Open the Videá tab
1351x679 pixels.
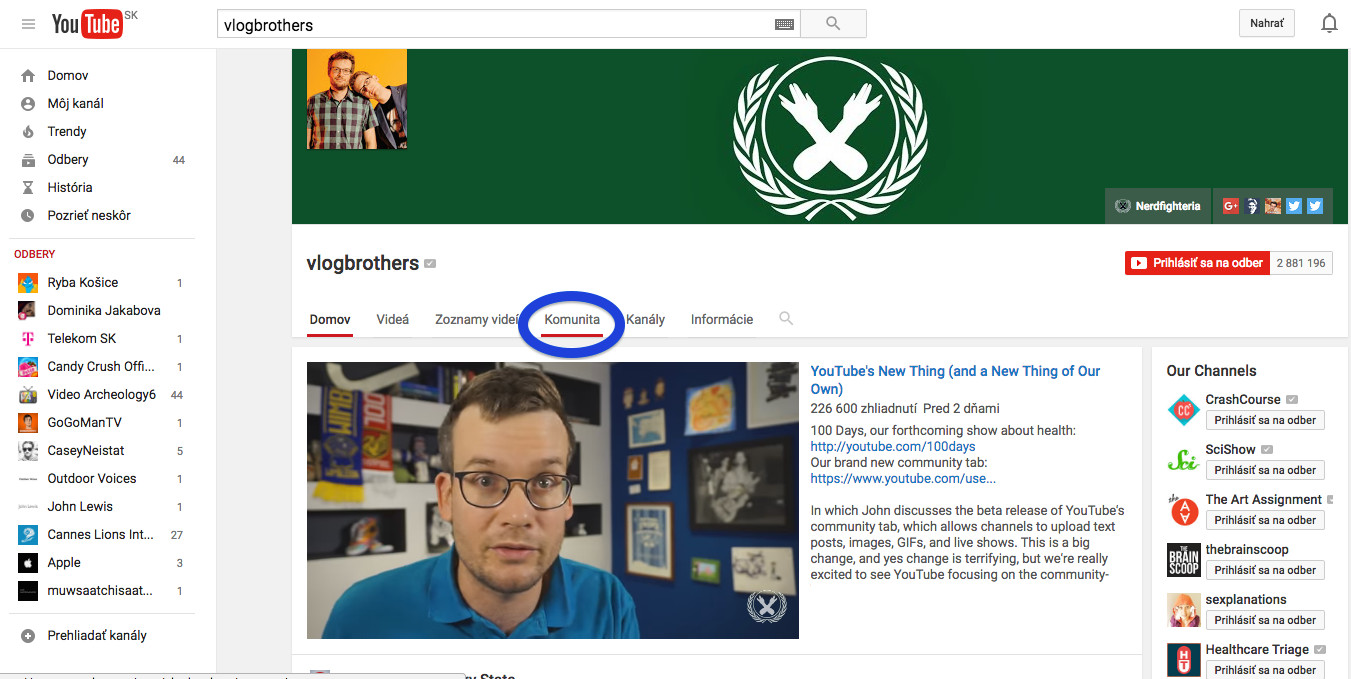[x=393, y=320]
